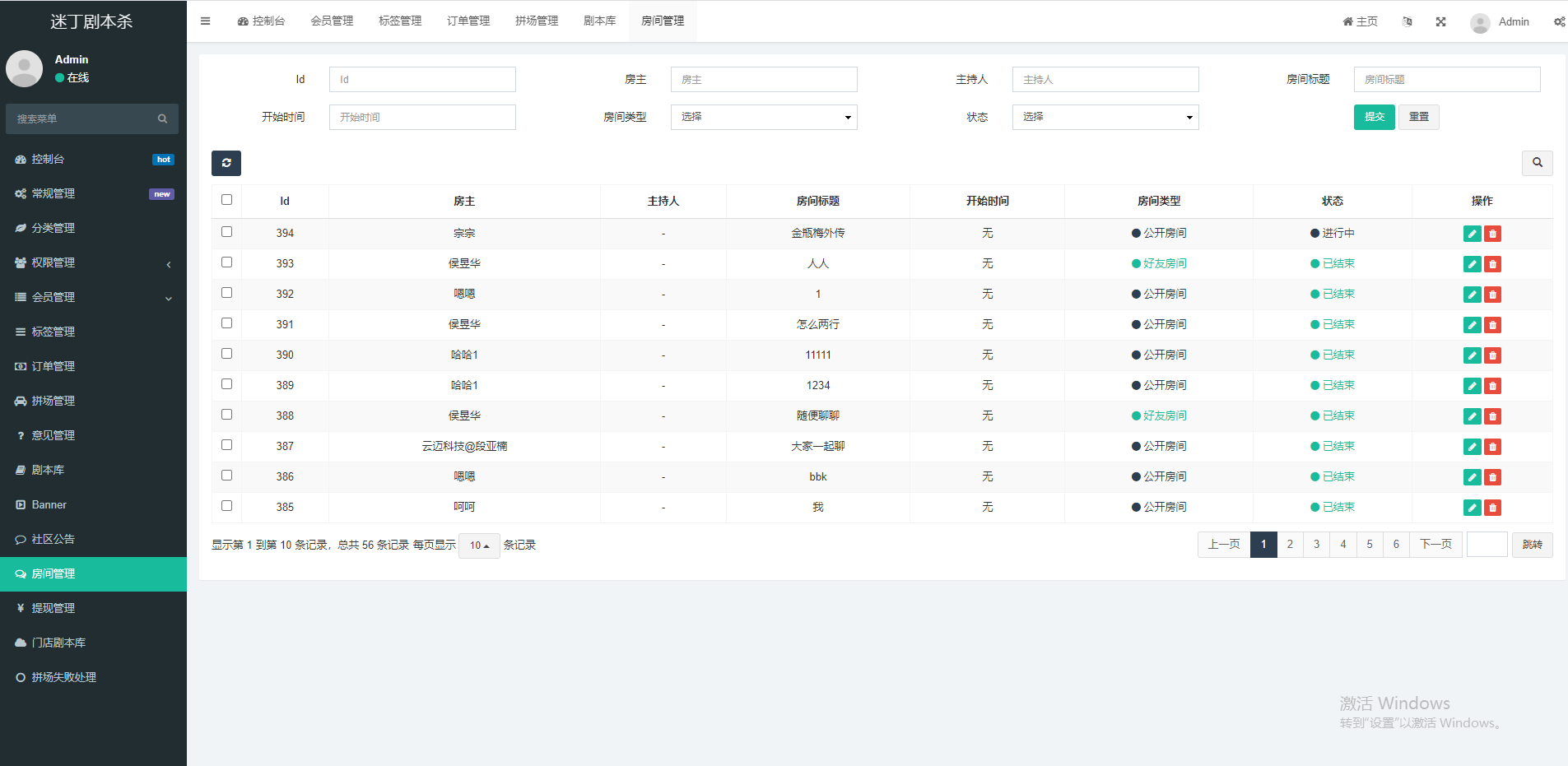Click the search icon button above the table
This screenshot has height=766, width=1568.
pyautogui.click(x=1537, y=163)
